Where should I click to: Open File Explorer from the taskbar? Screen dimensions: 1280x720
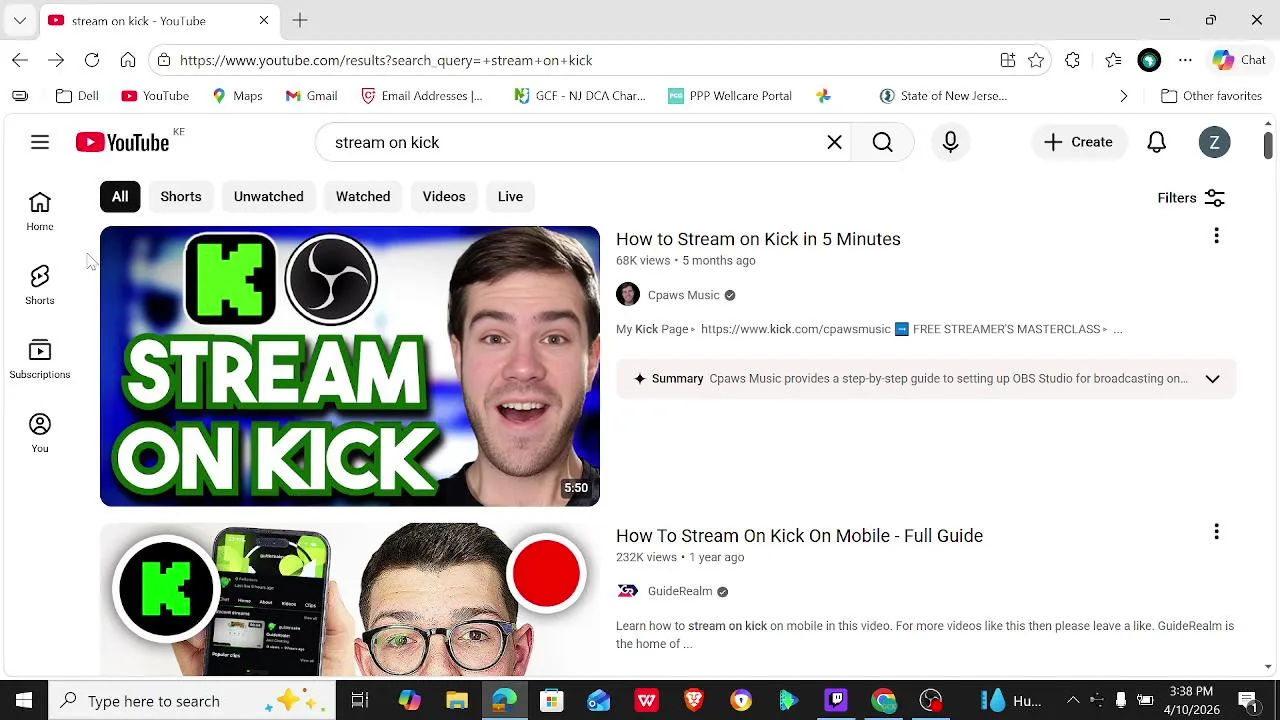[456, 701]
